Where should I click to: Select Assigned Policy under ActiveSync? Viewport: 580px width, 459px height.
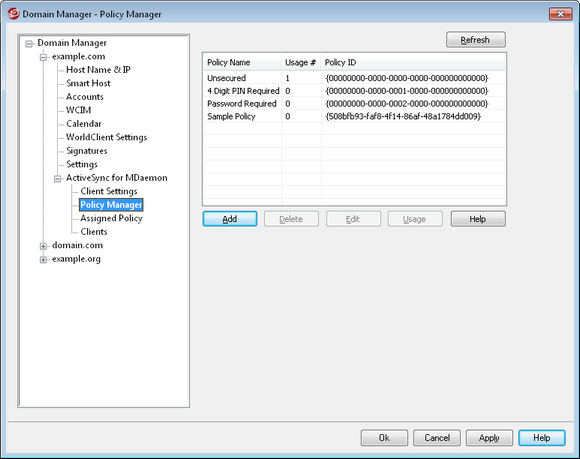coord(111,218)
